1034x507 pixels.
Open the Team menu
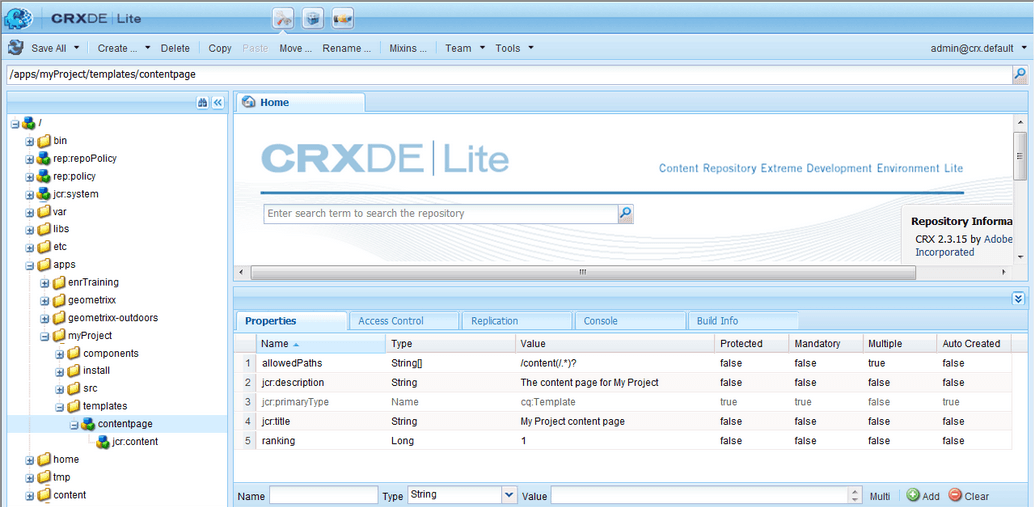click(465, 48)
